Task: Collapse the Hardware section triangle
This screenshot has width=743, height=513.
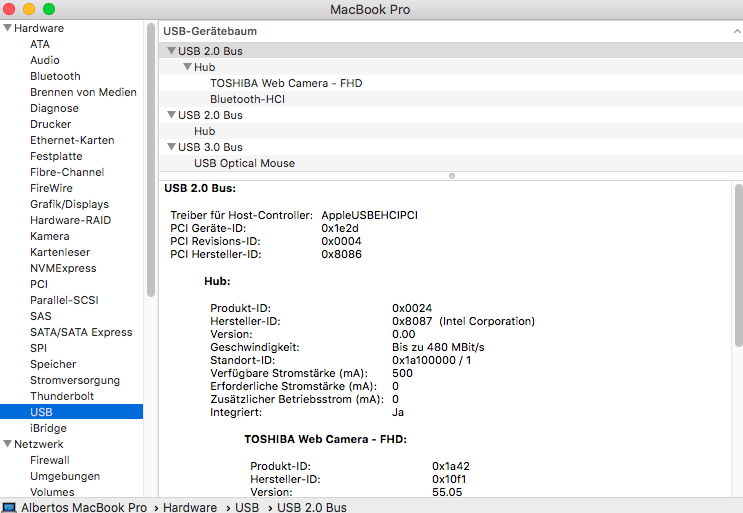Action: click(x=7, y=28)
